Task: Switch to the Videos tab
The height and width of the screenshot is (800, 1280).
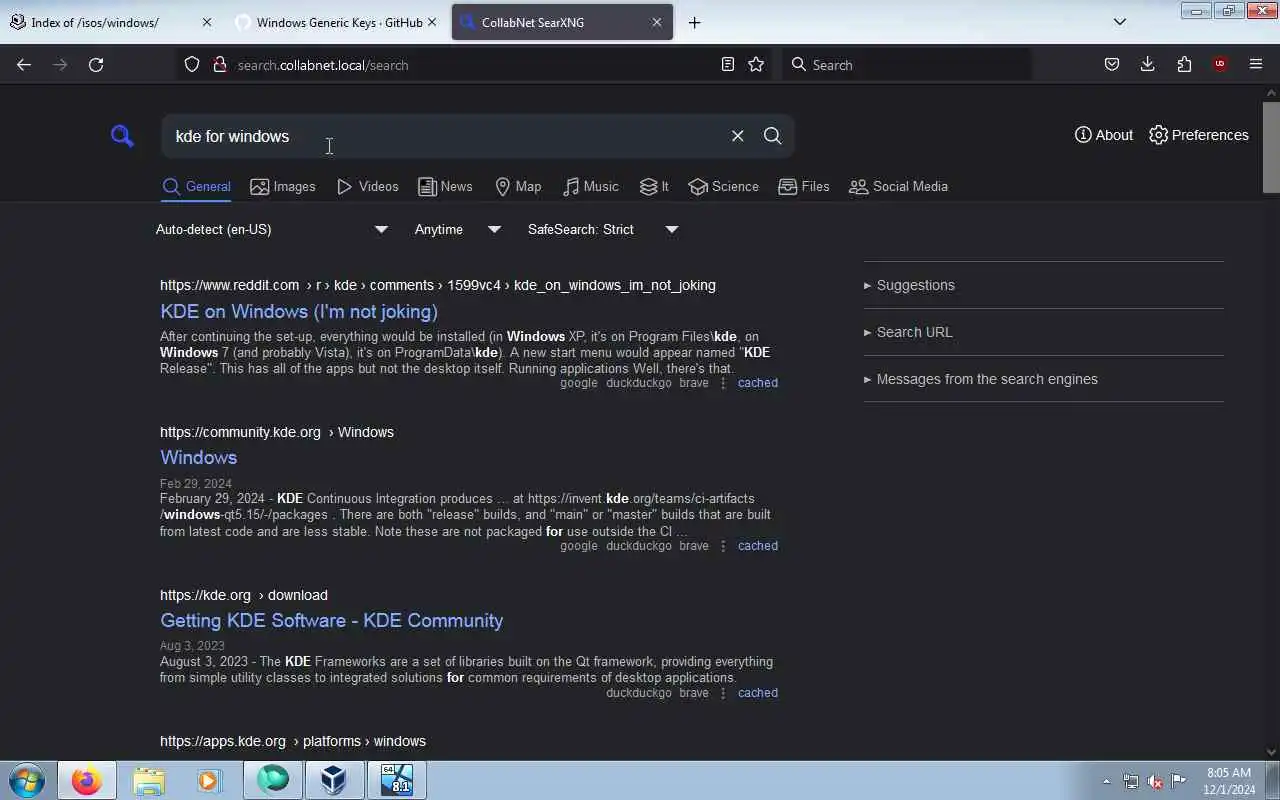Action: pos(367,186)
